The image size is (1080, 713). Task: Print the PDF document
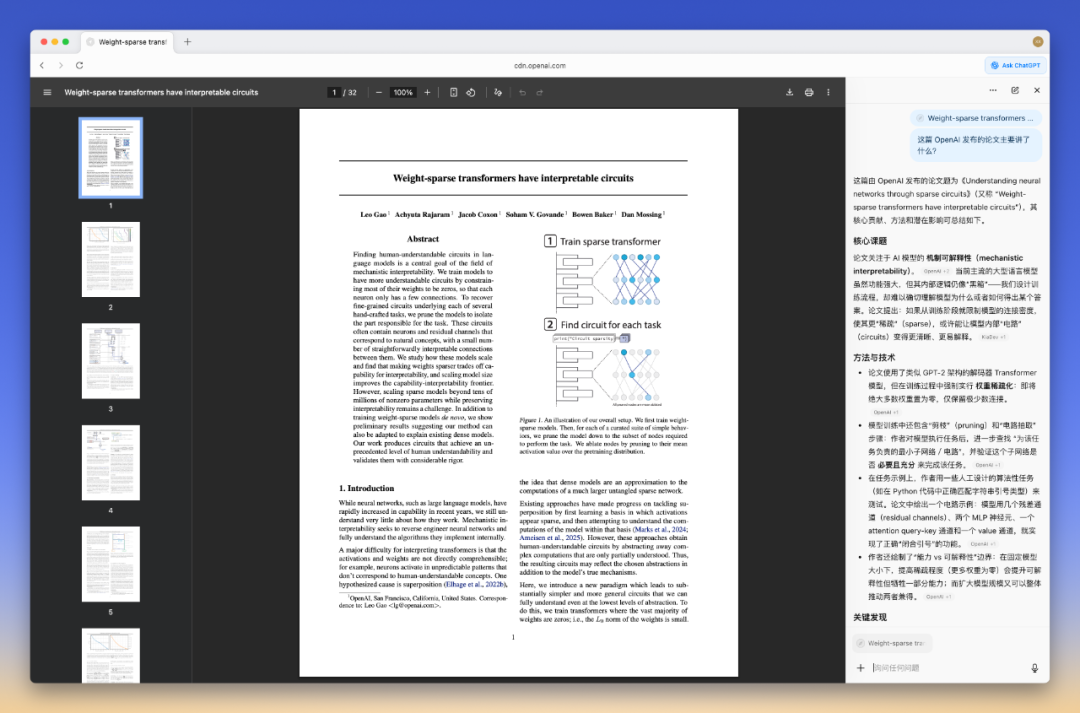809,92
